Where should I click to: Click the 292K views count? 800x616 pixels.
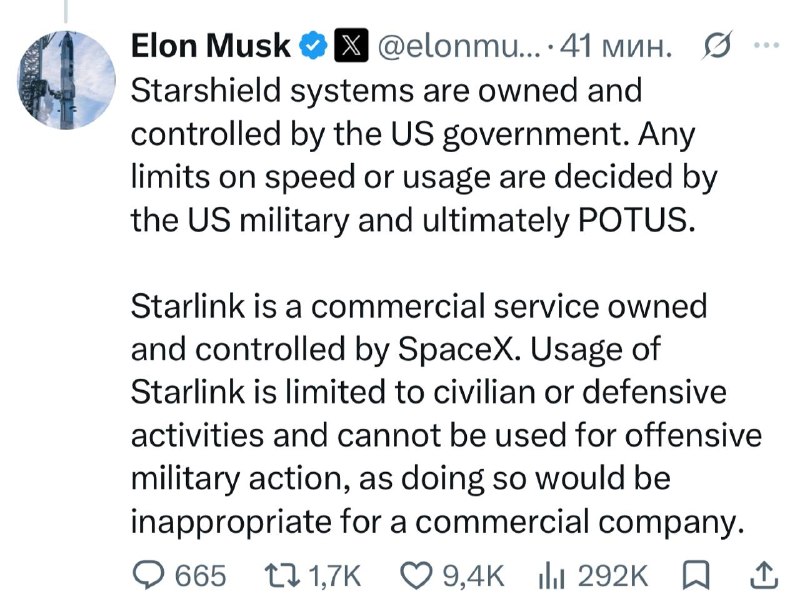613,577
